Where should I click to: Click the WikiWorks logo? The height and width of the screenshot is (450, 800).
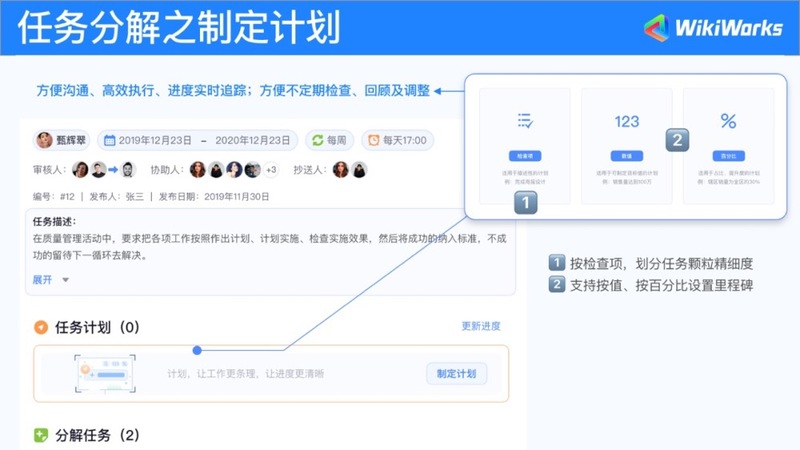pos(712,28)
